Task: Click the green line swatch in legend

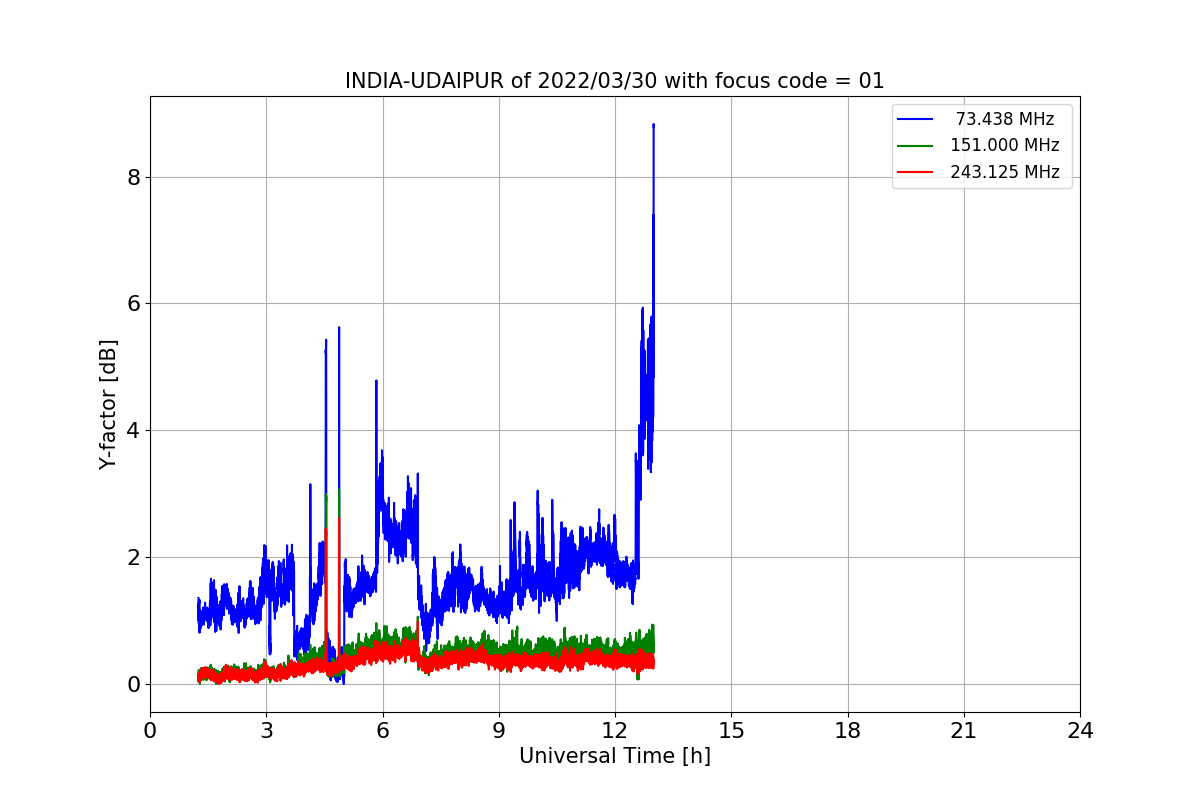Action: click(x=915, y=146)
